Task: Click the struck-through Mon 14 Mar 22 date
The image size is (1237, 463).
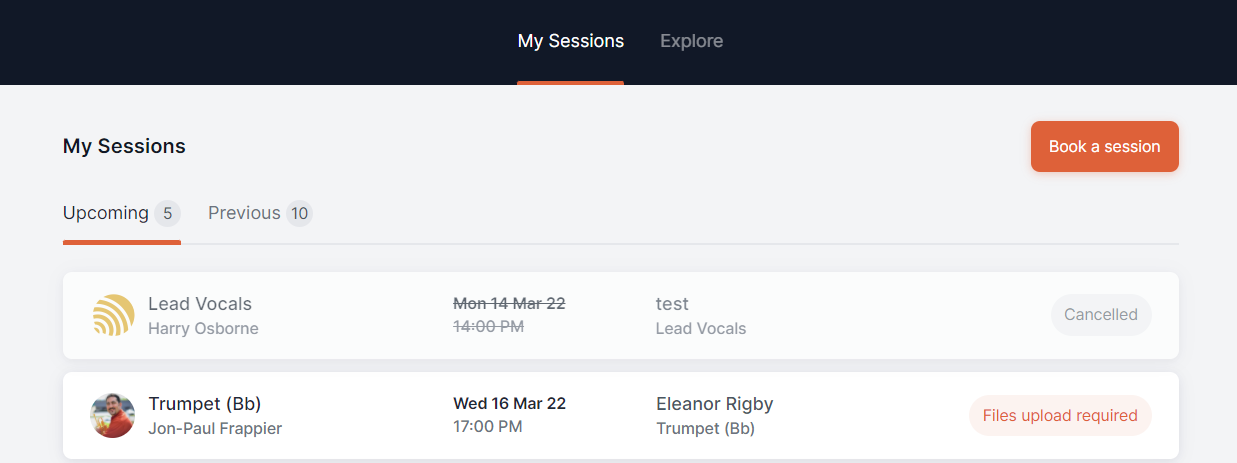Action: pos(509,303)
